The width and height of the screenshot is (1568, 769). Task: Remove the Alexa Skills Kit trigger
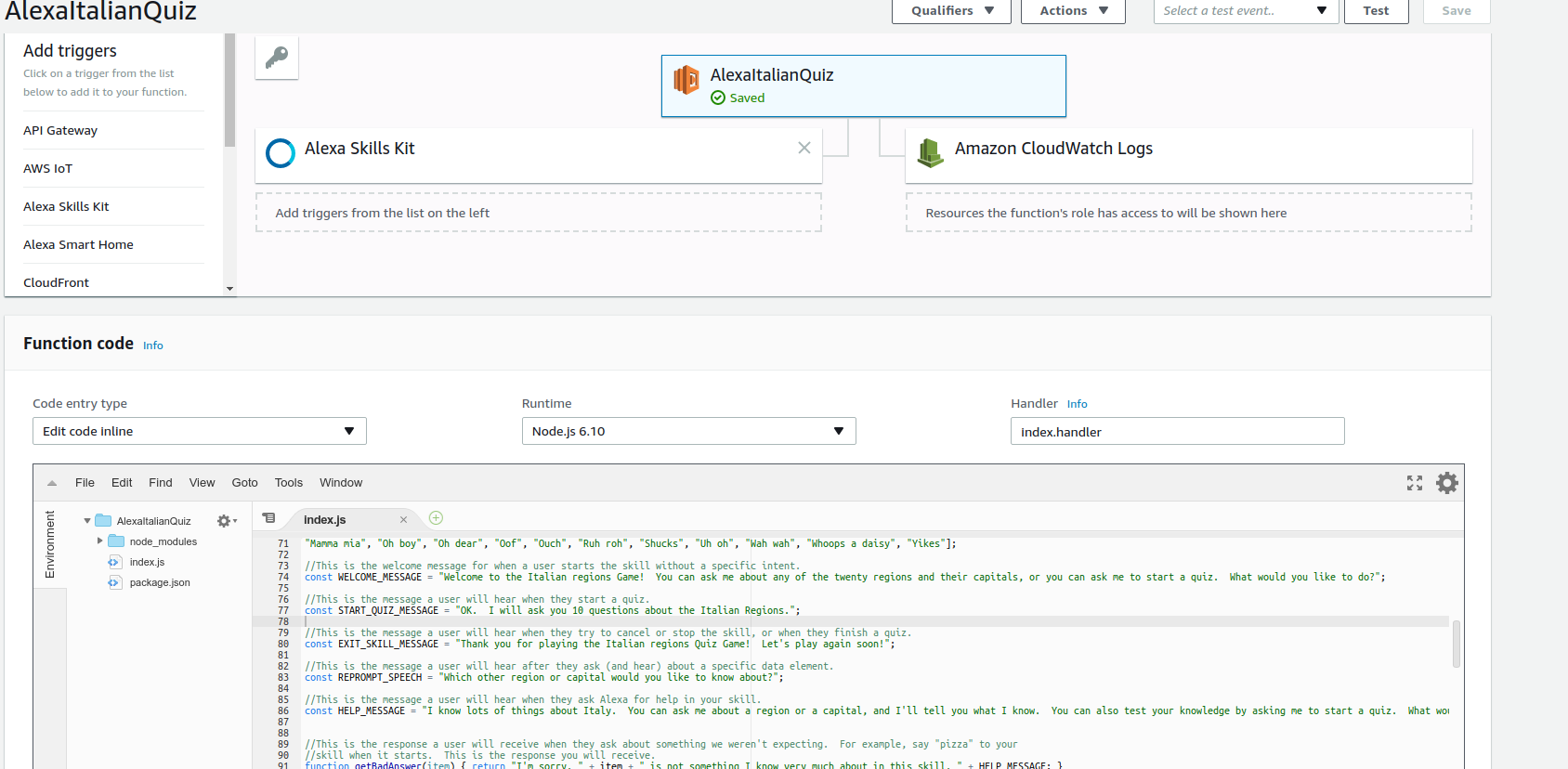(804, 148)
